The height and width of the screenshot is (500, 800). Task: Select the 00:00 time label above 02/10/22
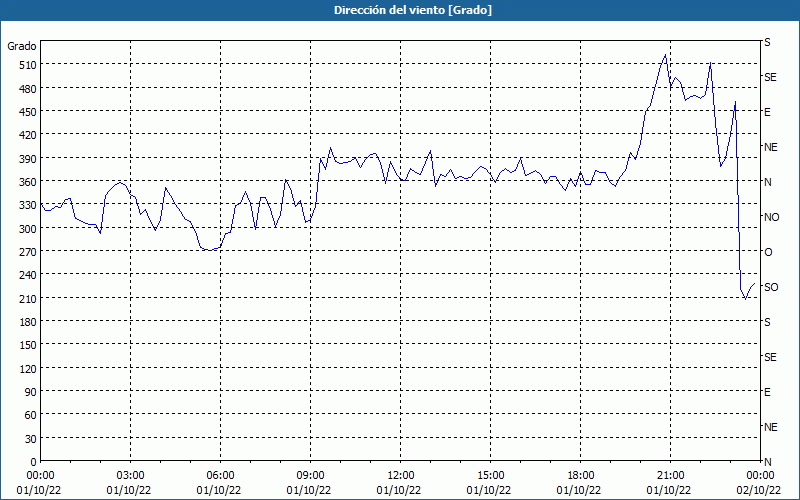(760, 476)
